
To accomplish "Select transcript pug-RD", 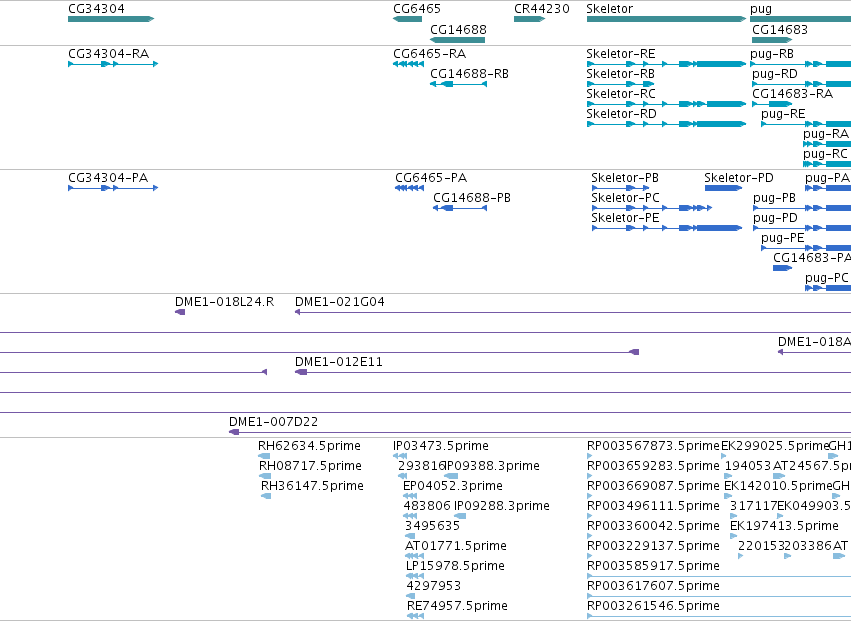I will [x=802, y=84].
